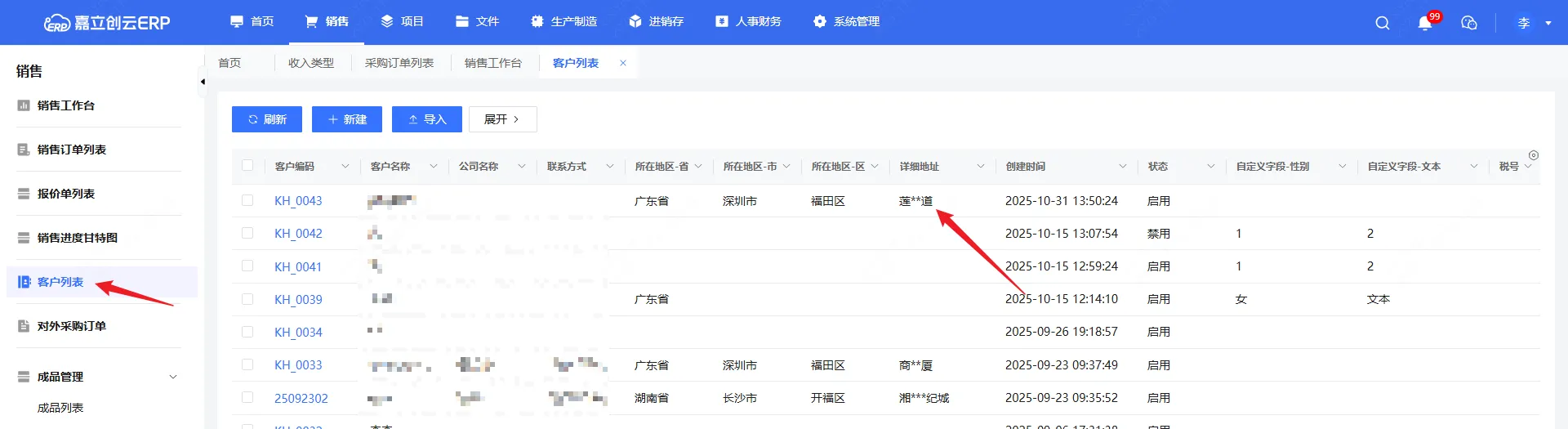Go to 对外采购订单 in the sidebar
Image resolution: width=1568 pixels, height=429 pixels.
coord(71,326)
